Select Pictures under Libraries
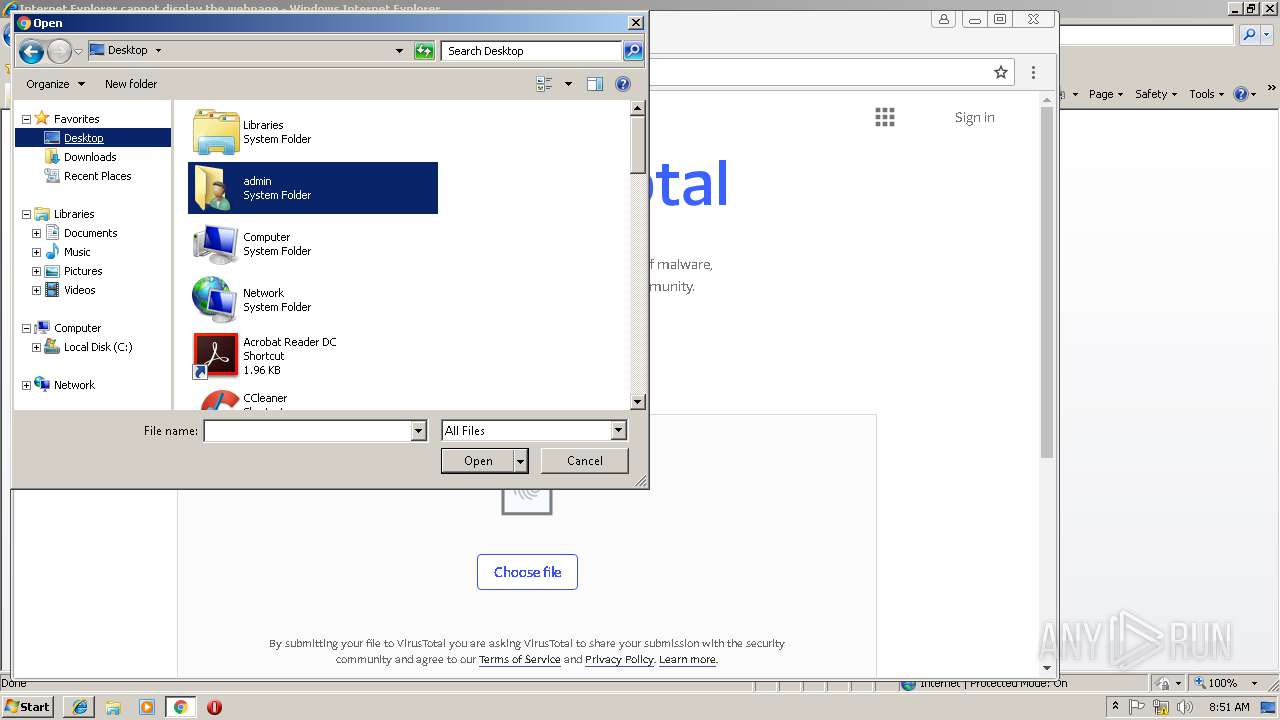 (83, 271)
